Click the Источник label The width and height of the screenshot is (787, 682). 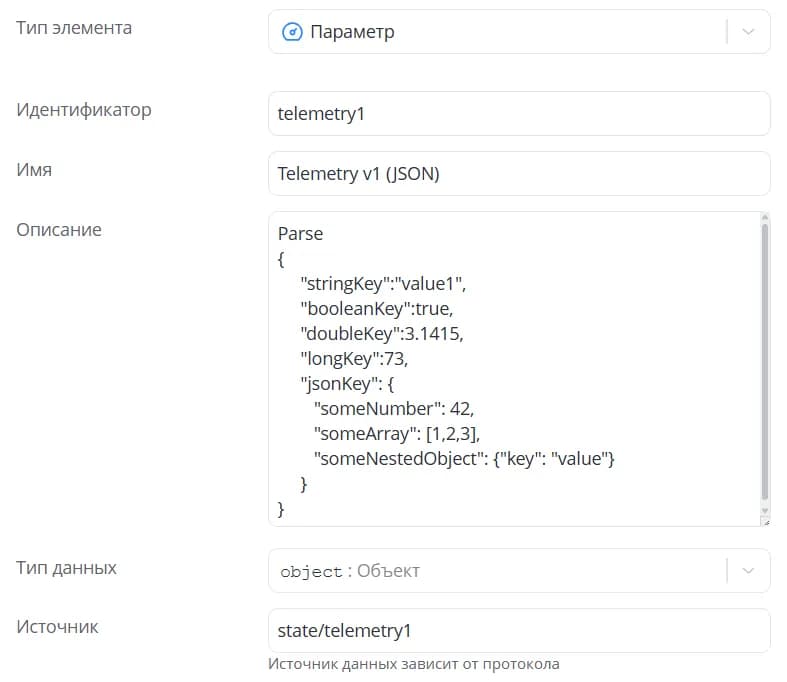57,627
